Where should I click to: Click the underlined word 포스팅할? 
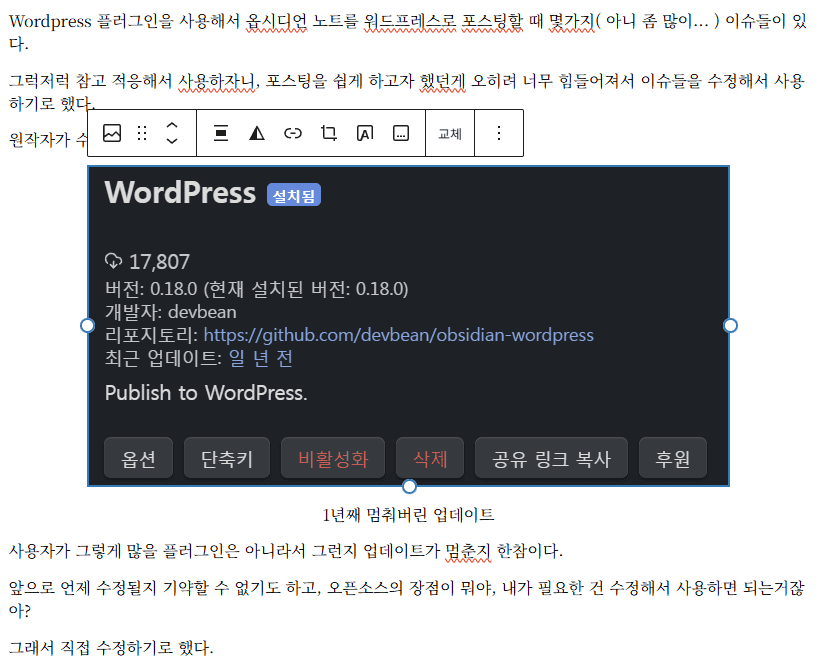(492, 22)
